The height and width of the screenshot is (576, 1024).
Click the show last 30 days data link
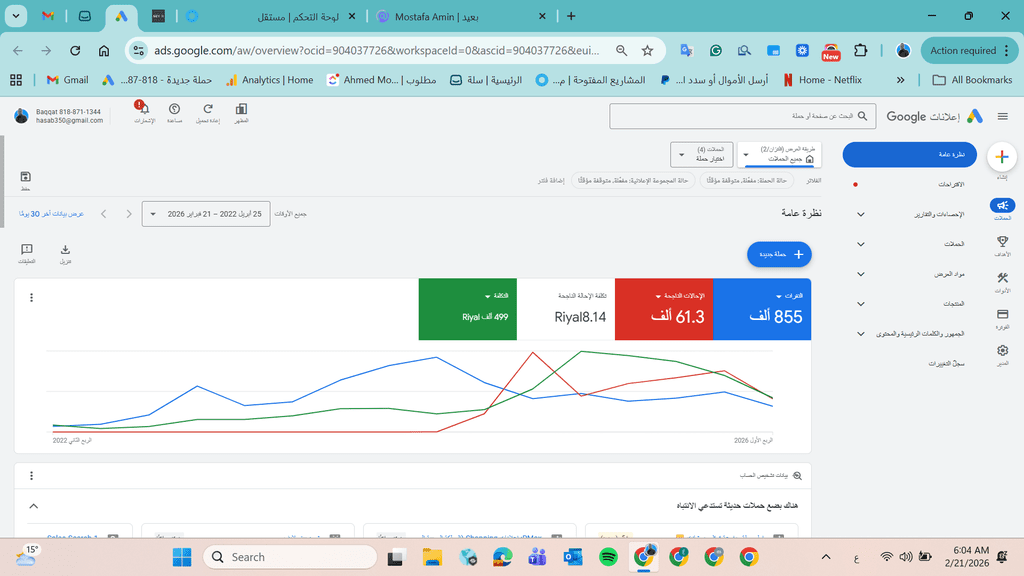pos(52,214)
